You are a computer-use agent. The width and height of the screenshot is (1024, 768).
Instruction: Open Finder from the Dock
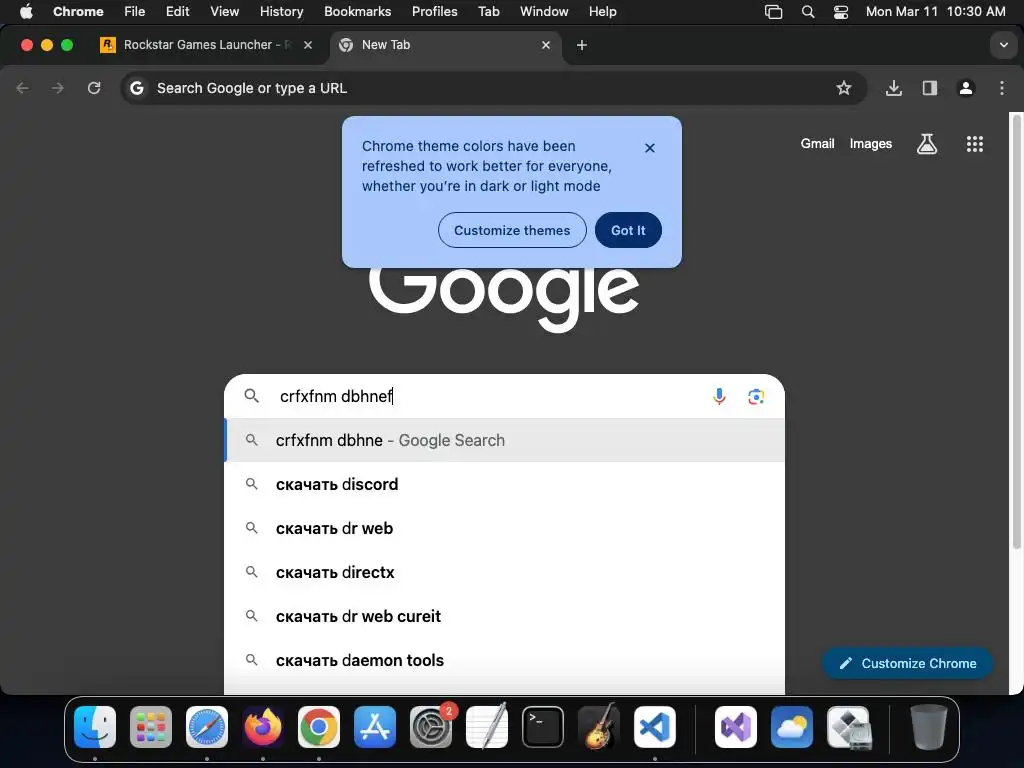(95, 727)
